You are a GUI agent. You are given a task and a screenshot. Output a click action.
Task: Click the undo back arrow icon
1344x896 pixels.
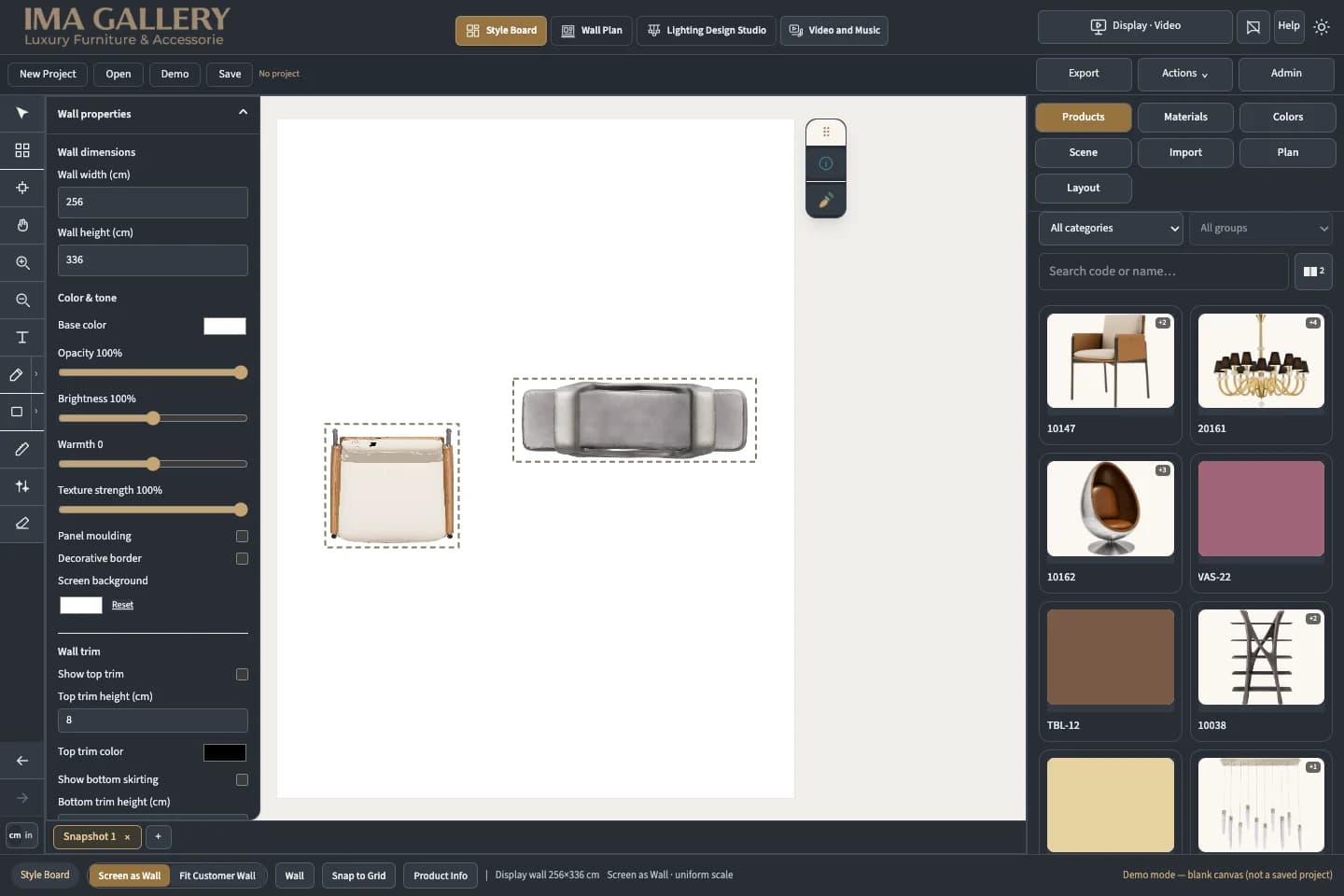tap(22, 761)
